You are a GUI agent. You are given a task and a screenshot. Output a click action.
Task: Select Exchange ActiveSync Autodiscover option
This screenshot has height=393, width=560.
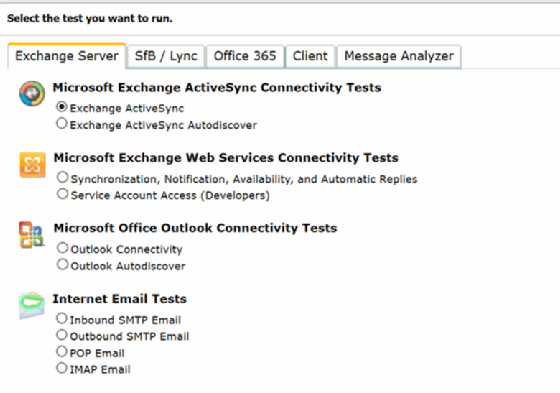[x=62, y=124]
